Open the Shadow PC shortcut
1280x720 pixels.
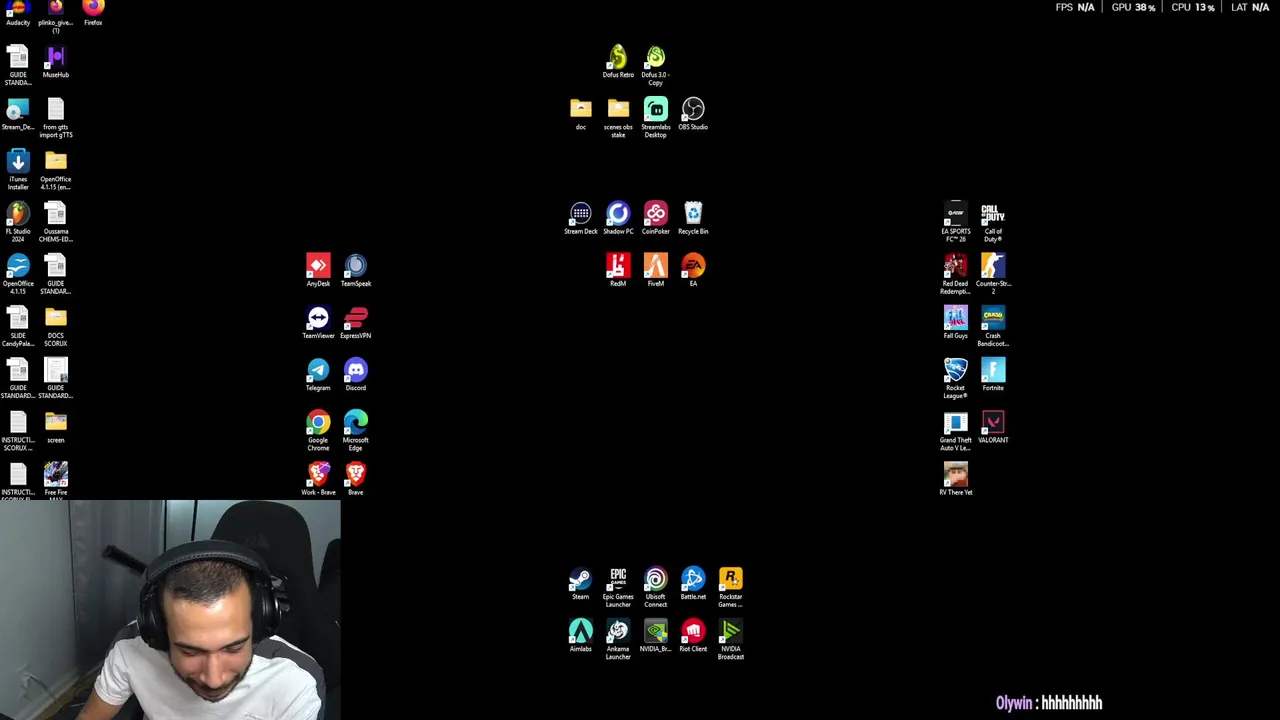tap(618, 217)
